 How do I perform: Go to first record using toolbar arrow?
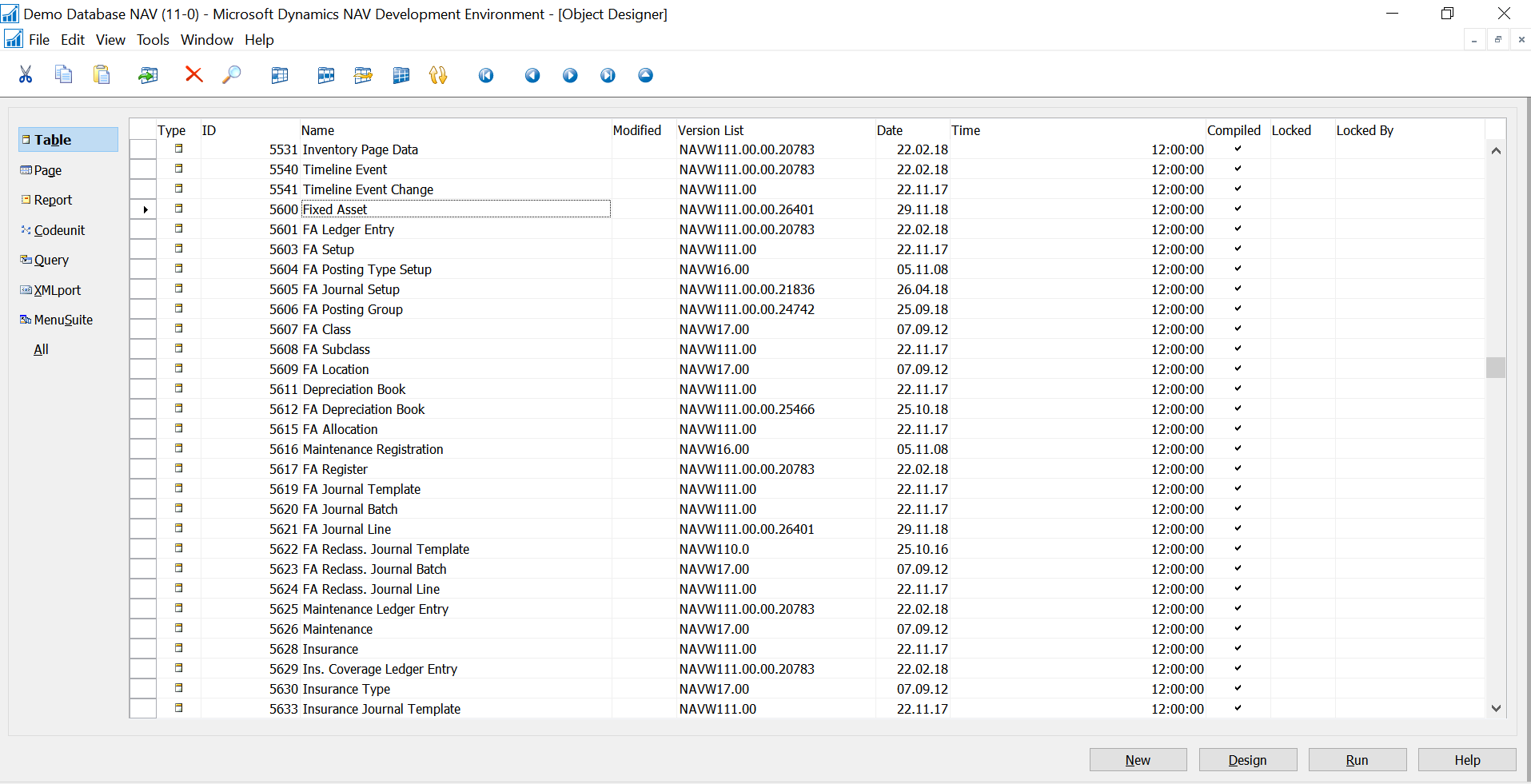click(486, 75)
